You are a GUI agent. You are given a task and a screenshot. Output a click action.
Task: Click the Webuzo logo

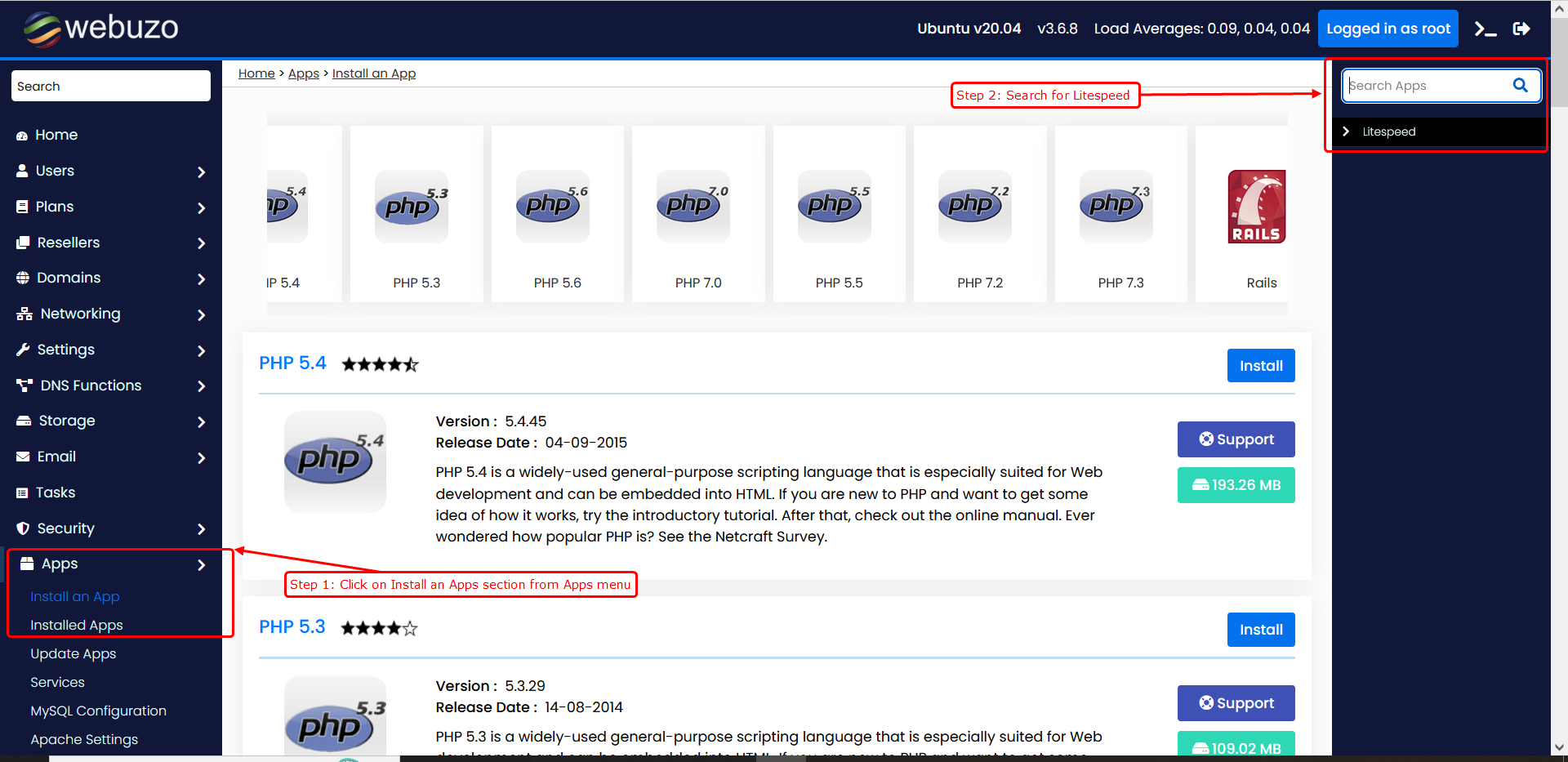(100, 29)
